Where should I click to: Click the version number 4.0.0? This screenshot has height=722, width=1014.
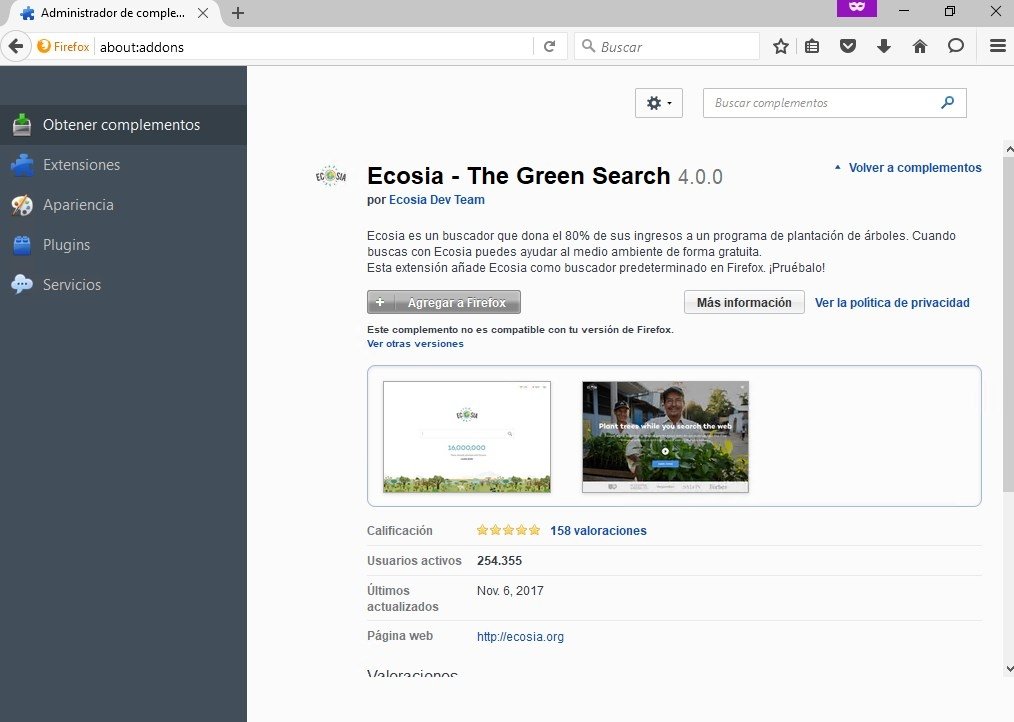[x=700, y=177]
